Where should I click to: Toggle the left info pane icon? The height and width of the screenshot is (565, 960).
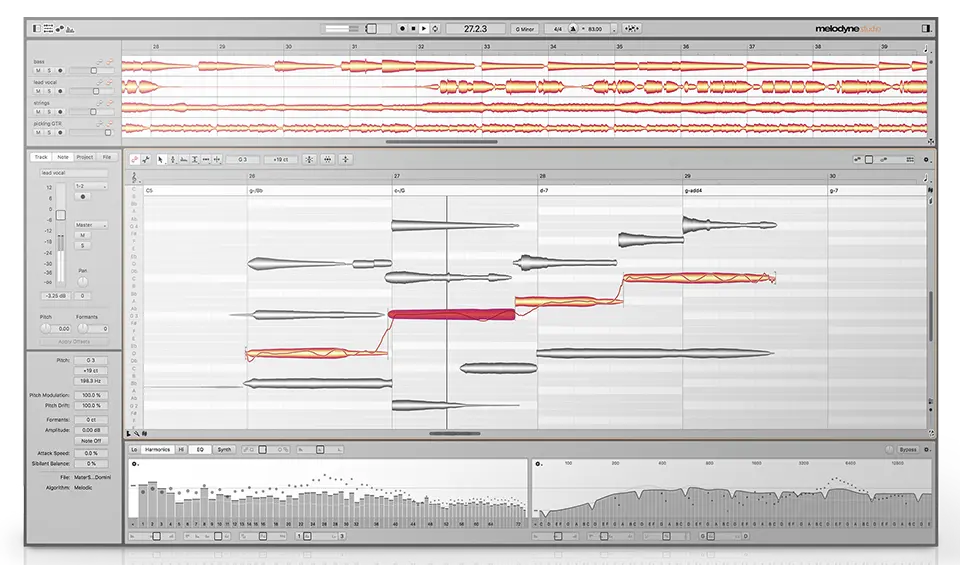[x=37, y=28]
